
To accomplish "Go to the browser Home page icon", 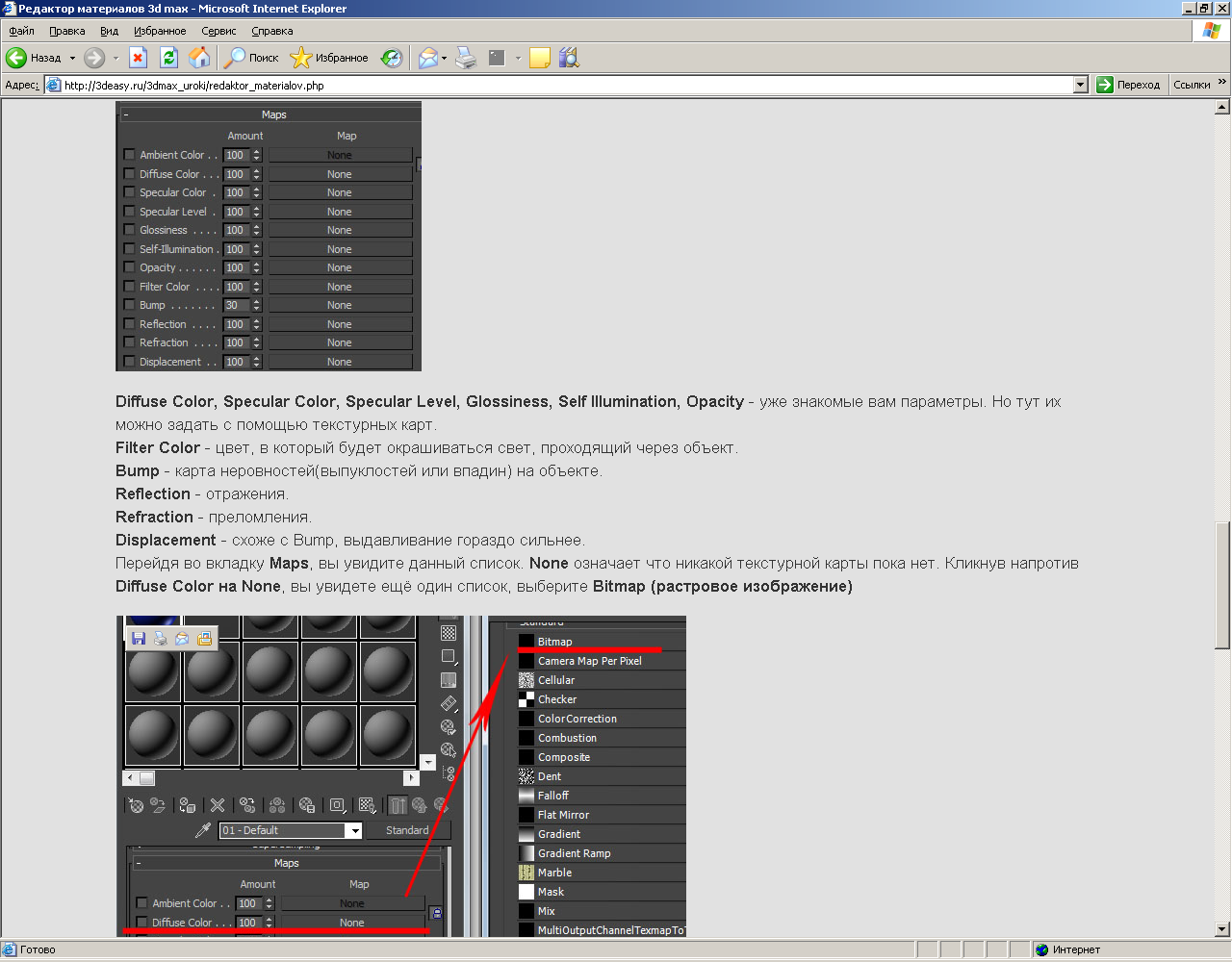I will (199, 58).
